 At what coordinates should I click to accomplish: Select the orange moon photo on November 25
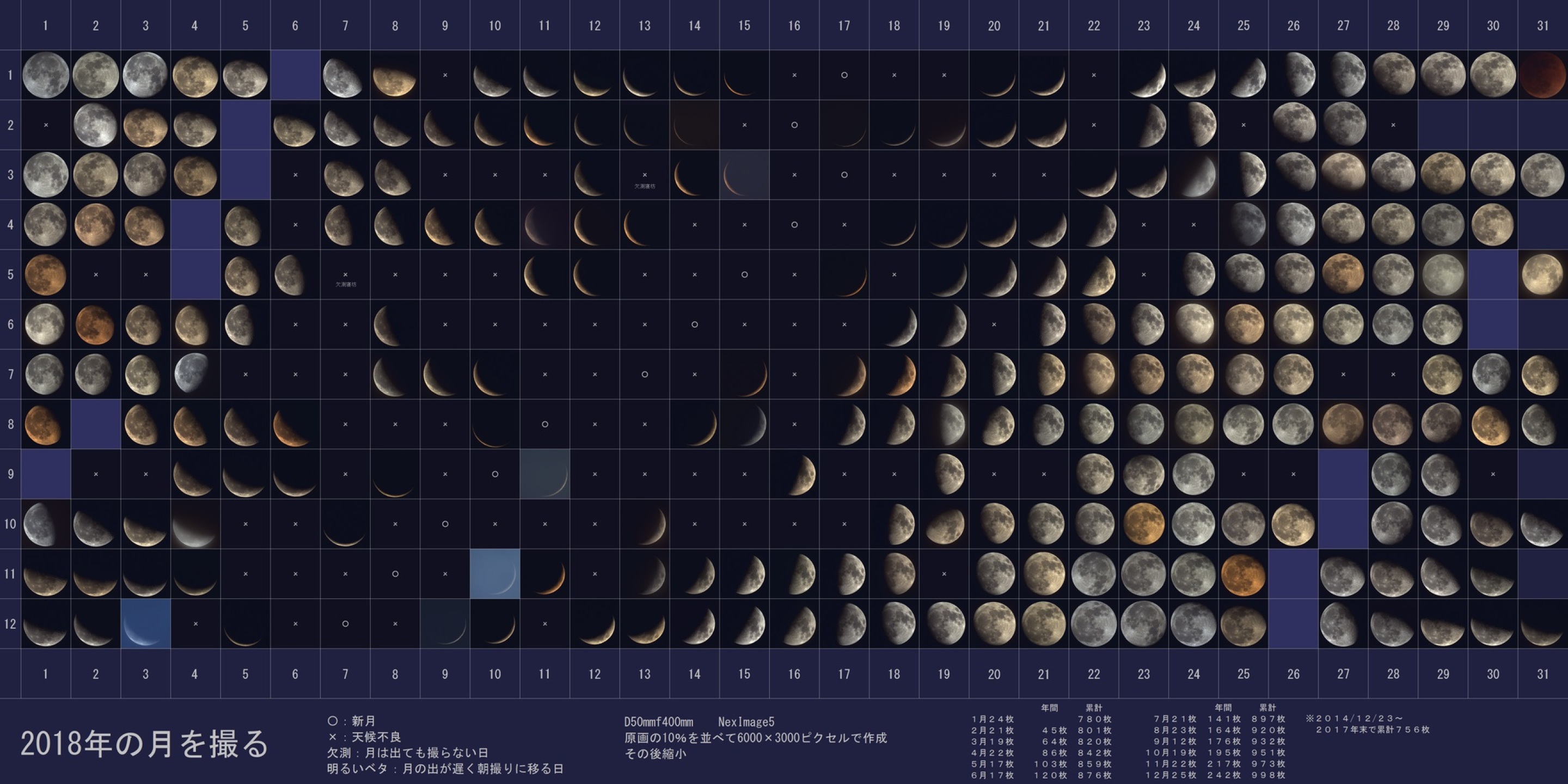pyautogui.click(x=1244, y=574)
